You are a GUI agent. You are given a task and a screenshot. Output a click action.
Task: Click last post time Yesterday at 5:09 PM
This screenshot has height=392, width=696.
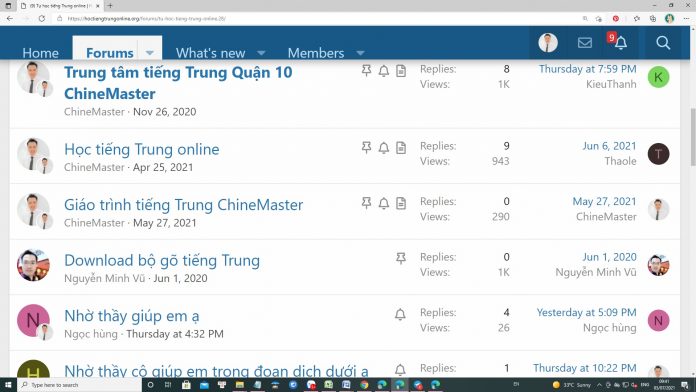(x=586, y=312)
